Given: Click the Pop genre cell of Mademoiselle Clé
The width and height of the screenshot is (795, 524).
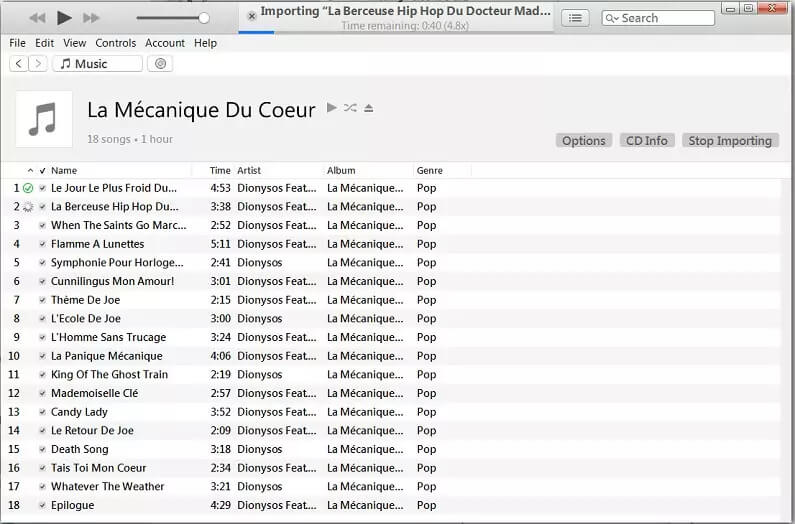Looking at the screenshot, I should point(426,393).
